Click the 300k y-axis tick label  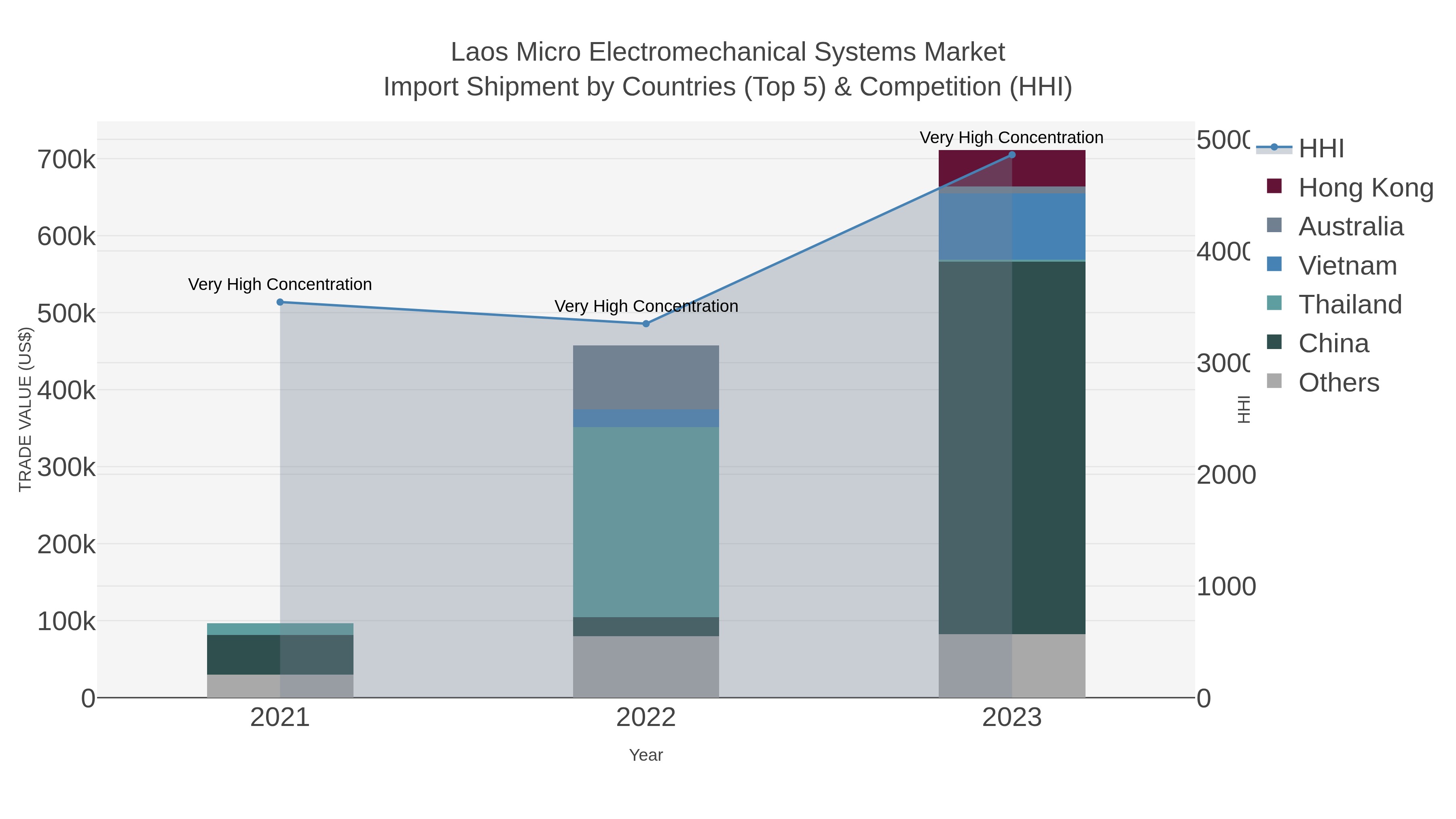pyautogui.click(x=67, y=468)
